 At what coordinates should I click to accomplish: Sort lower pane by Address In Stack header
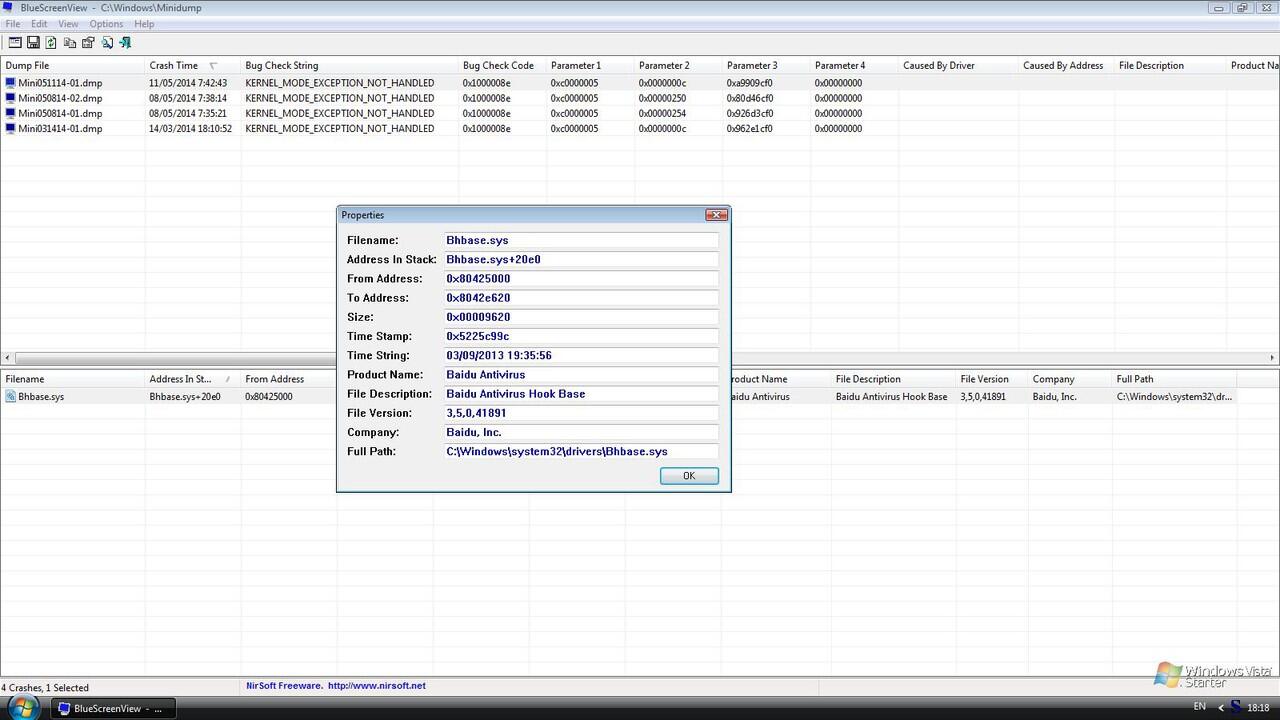[x=192, y=379]
